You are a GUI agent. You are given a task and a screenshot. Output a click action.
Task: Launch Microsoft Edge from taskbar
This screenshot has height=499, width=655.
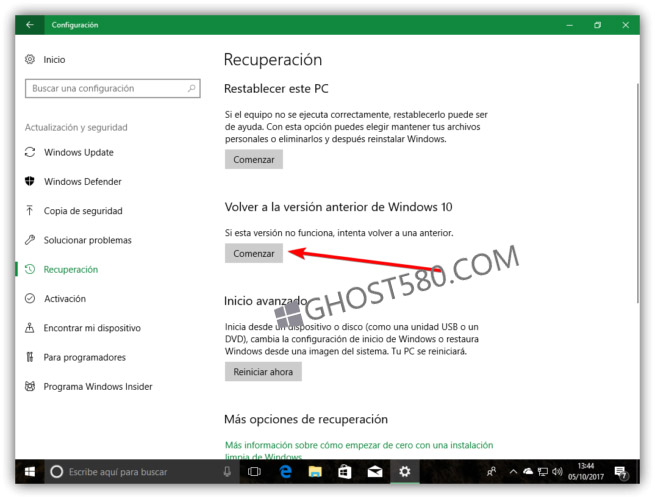tap(286, 472)
